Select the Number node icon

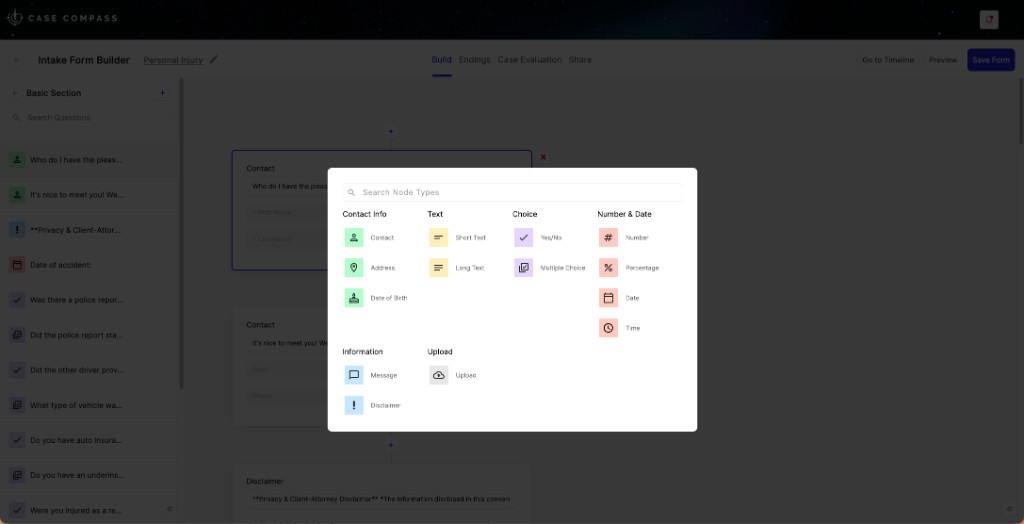(x=609, y=238)
